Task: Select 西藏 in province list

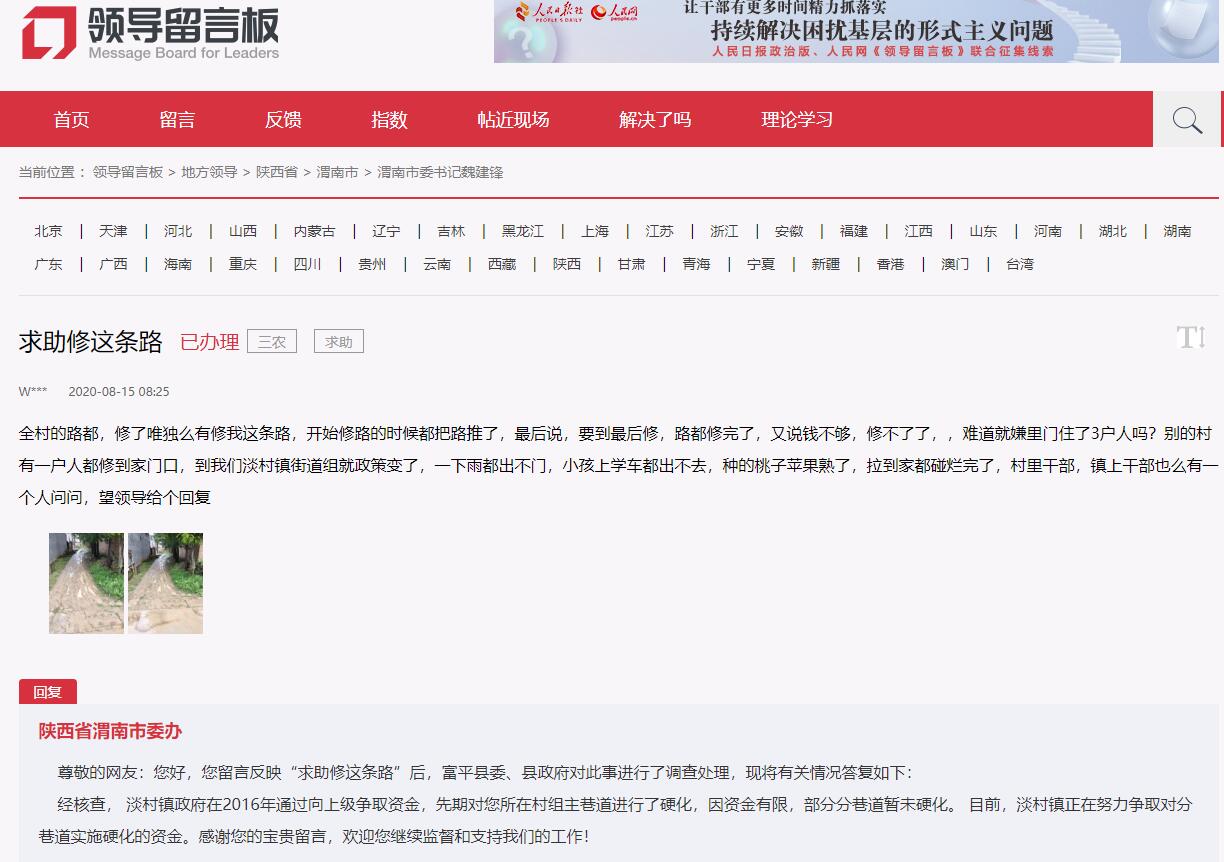Action: [502, 264]
